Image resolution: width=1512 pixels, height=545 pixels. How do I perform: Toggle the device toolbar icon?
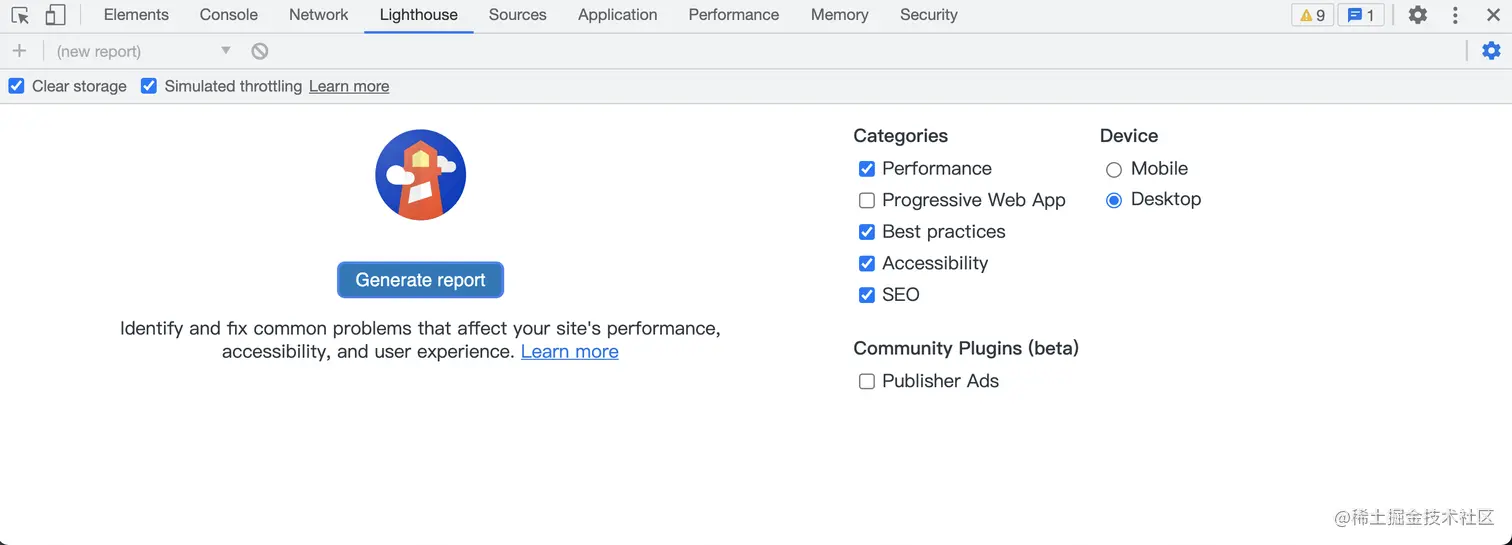[55, 15]
